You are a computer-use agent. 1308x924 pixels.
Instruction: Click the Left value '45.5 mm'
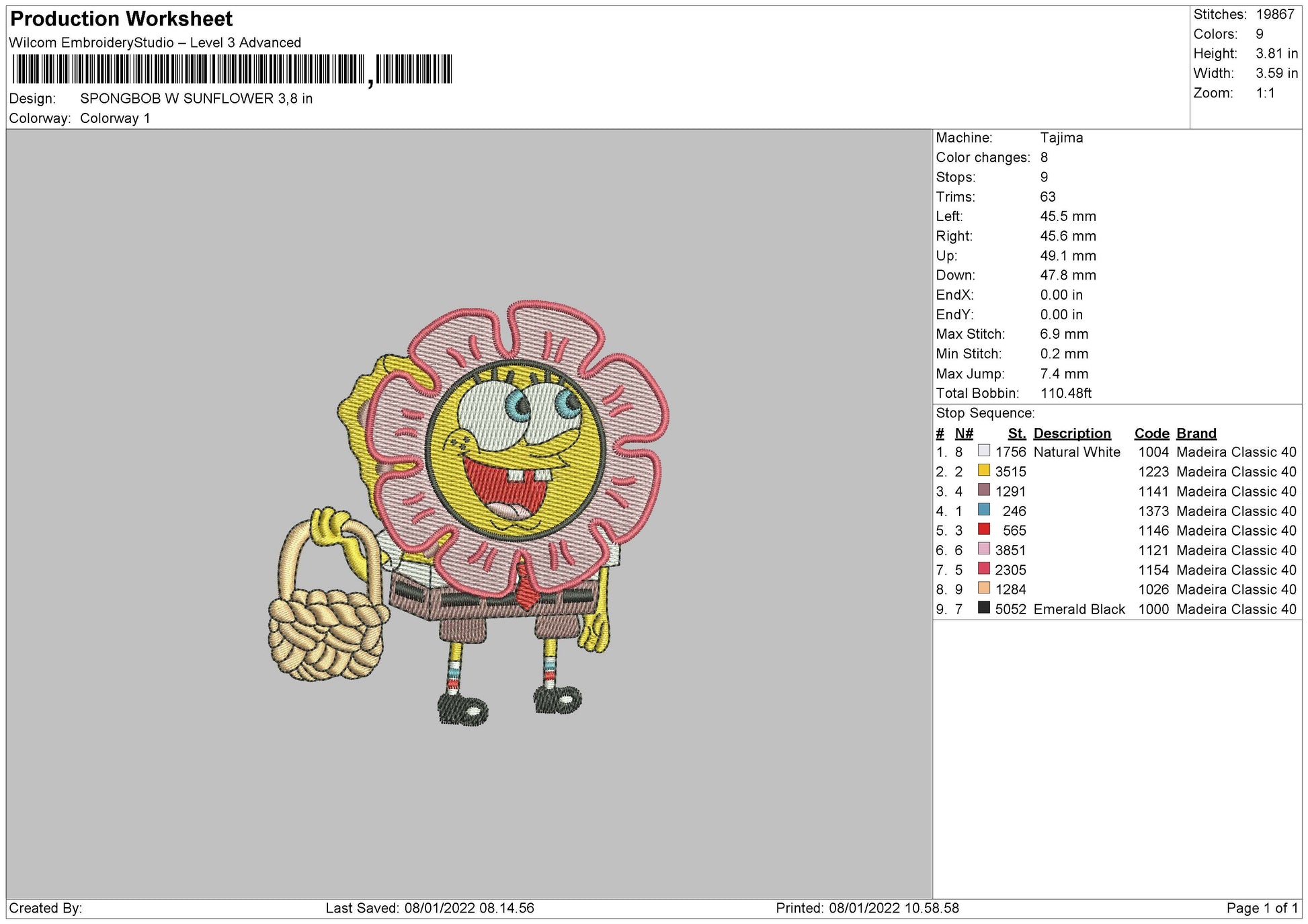pos(1068,216)
